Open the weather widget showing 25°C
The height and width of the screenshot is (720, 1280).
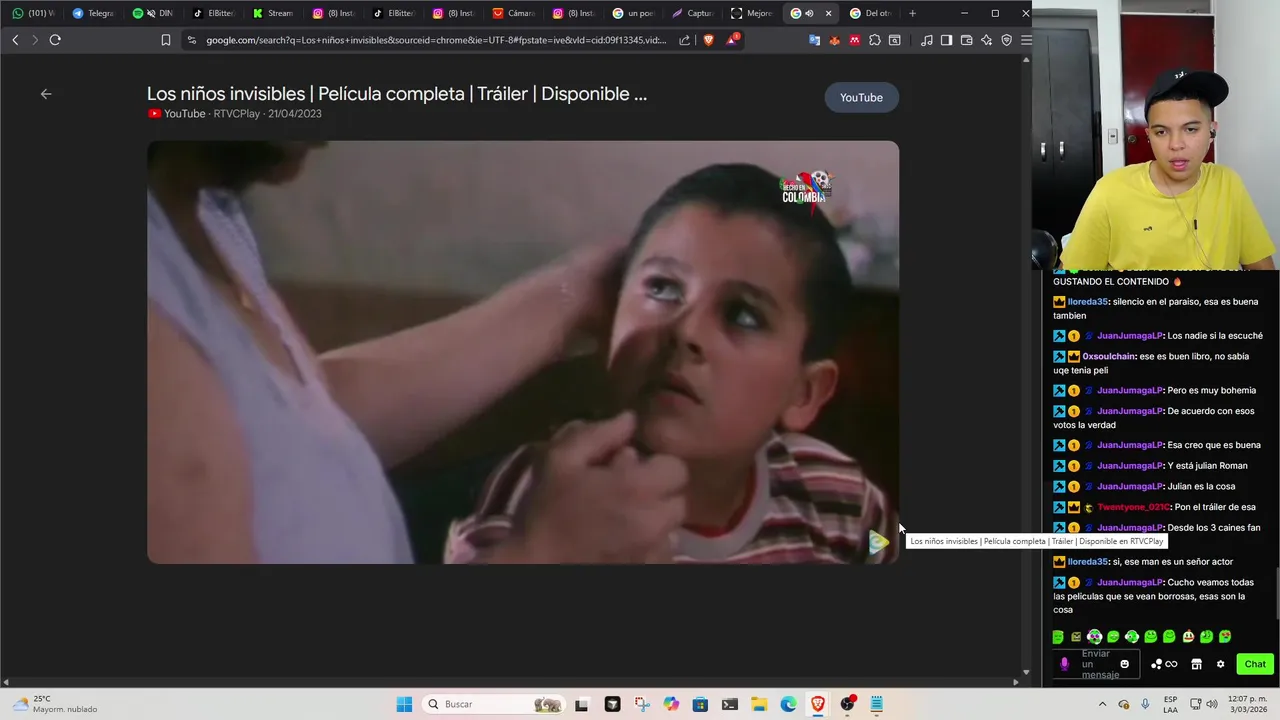(x=56, y=704)
